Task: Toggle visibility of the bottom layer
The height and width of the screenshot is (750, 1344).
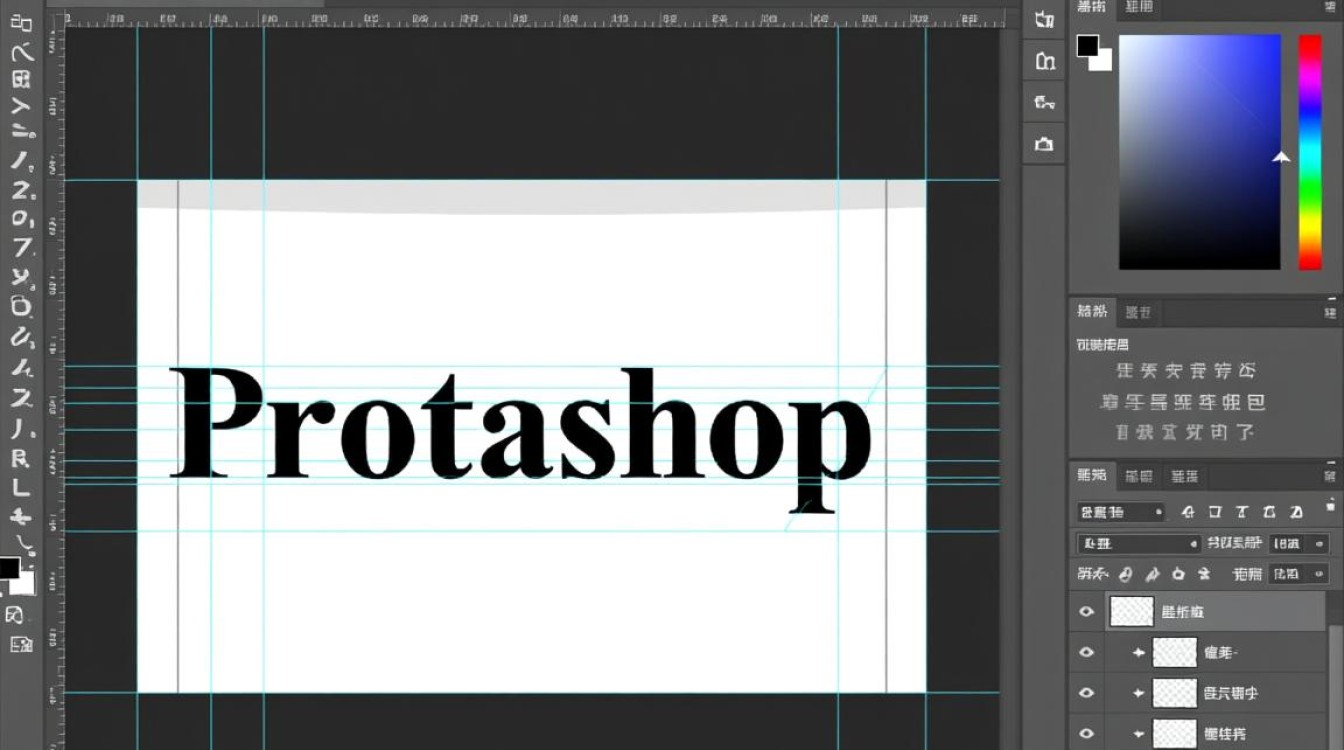Action: 1087,733
